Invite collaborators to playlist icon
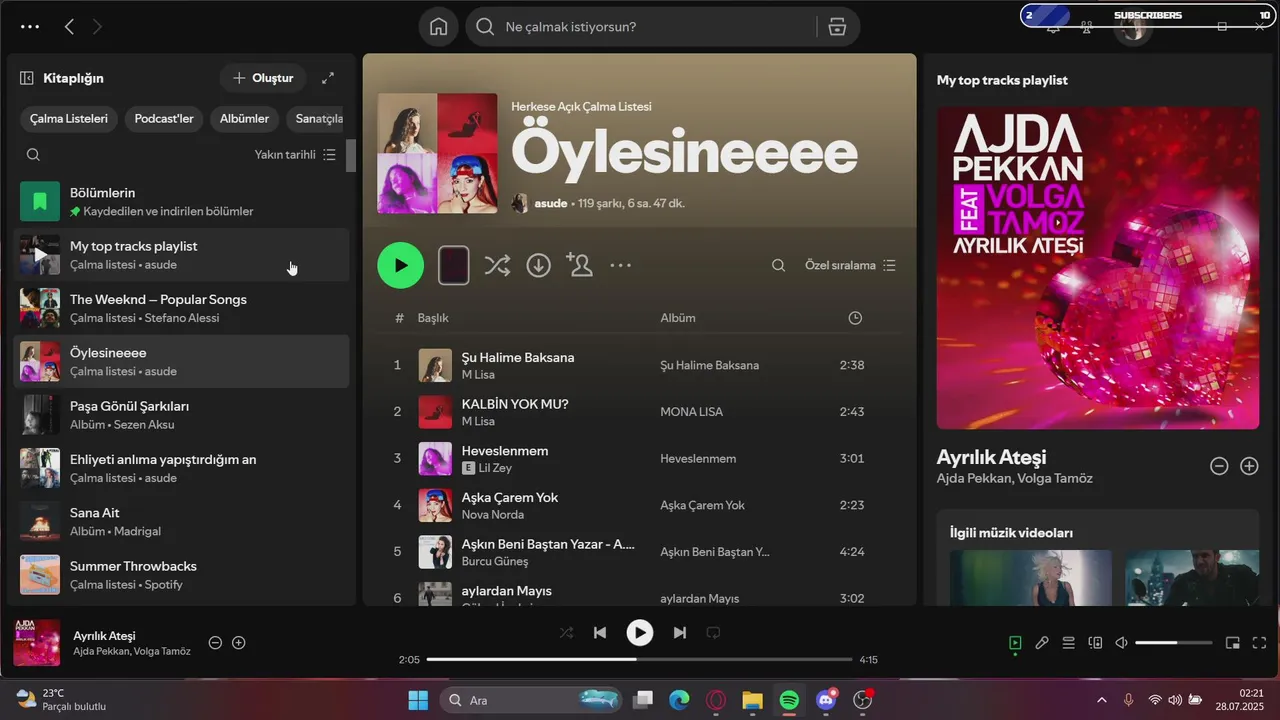This screenshot has height=720, width=1280. tap(579, 264)
